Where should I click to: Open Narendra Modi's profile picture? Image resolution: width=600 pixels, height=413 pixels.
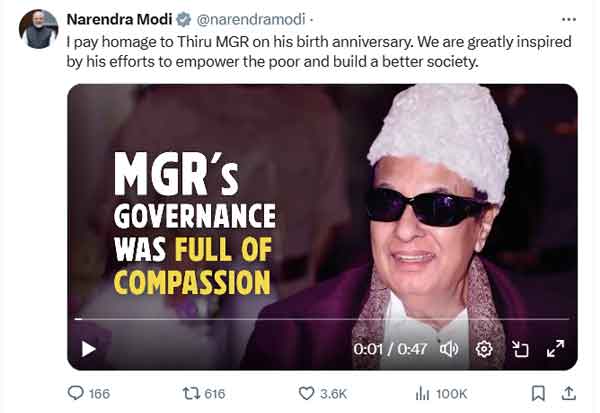click(38, 29)
